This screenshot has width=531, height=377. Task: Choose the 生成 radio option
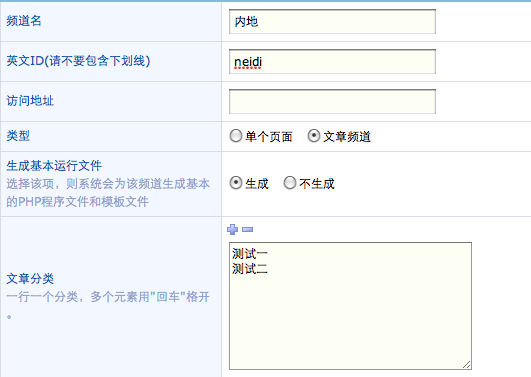[236, 183]
